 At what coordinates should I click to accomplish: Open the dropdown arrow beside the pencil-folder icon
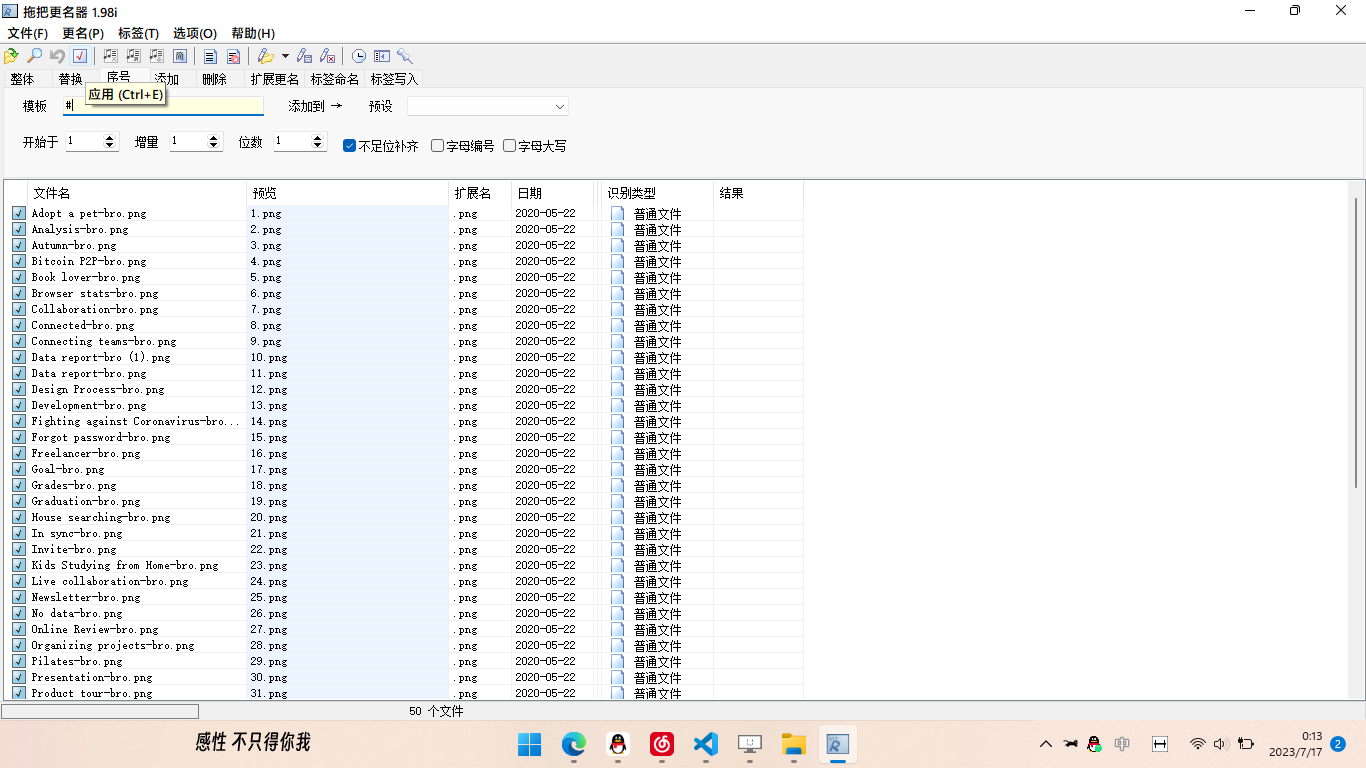285,56
